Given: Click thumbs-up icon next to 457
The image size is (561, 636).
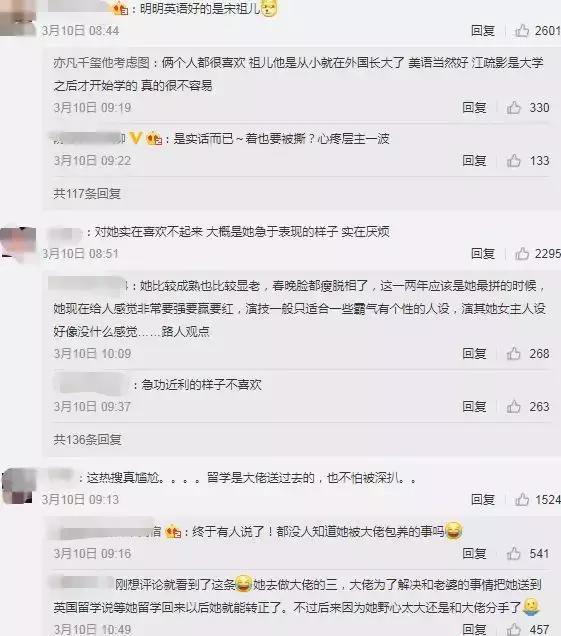Looking at the screenshot, I should point(514,629).
